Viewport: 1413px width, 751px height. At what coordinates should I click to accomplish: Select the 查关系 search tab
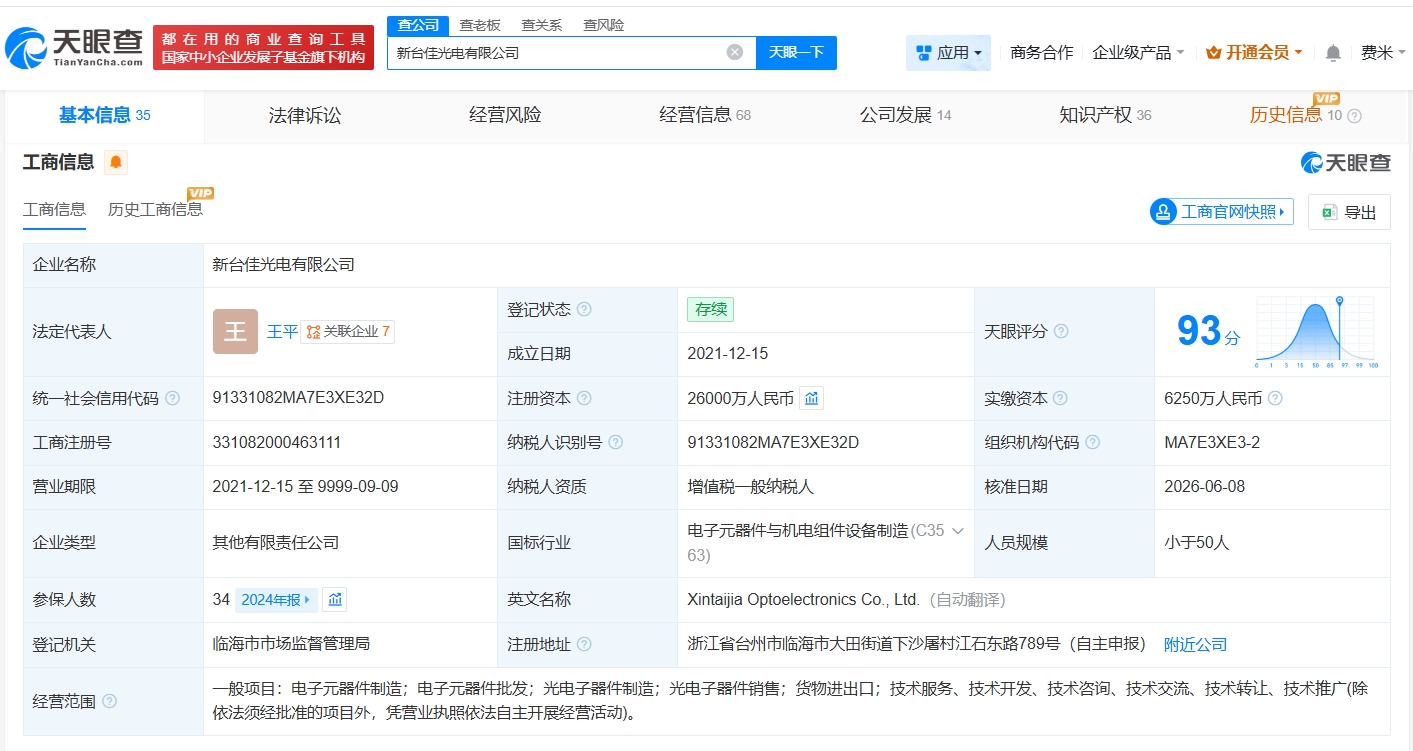(542, 25)
